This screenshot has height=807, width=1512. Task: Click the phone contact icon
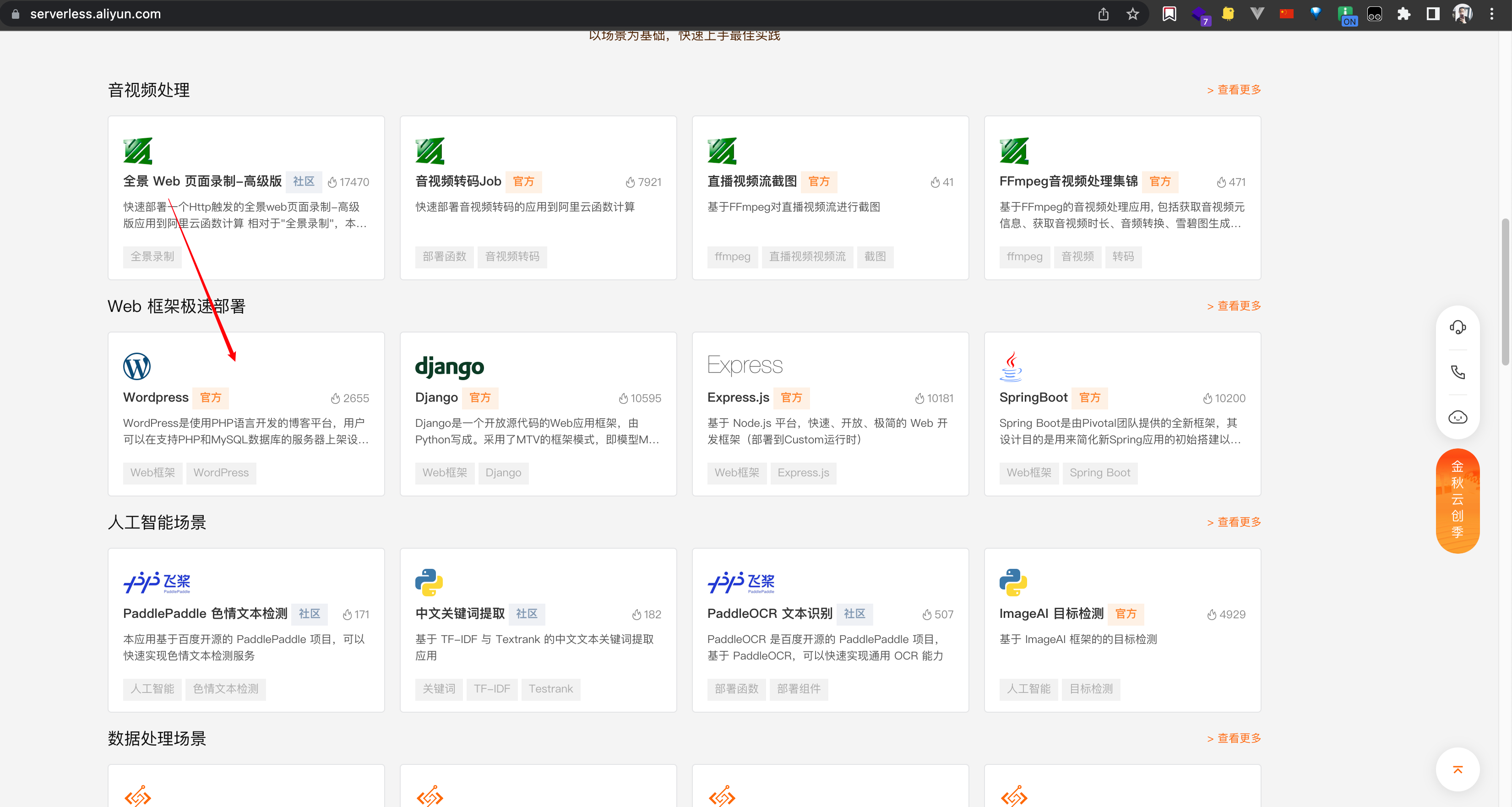pyautogui.click(x=1458, y=372)
